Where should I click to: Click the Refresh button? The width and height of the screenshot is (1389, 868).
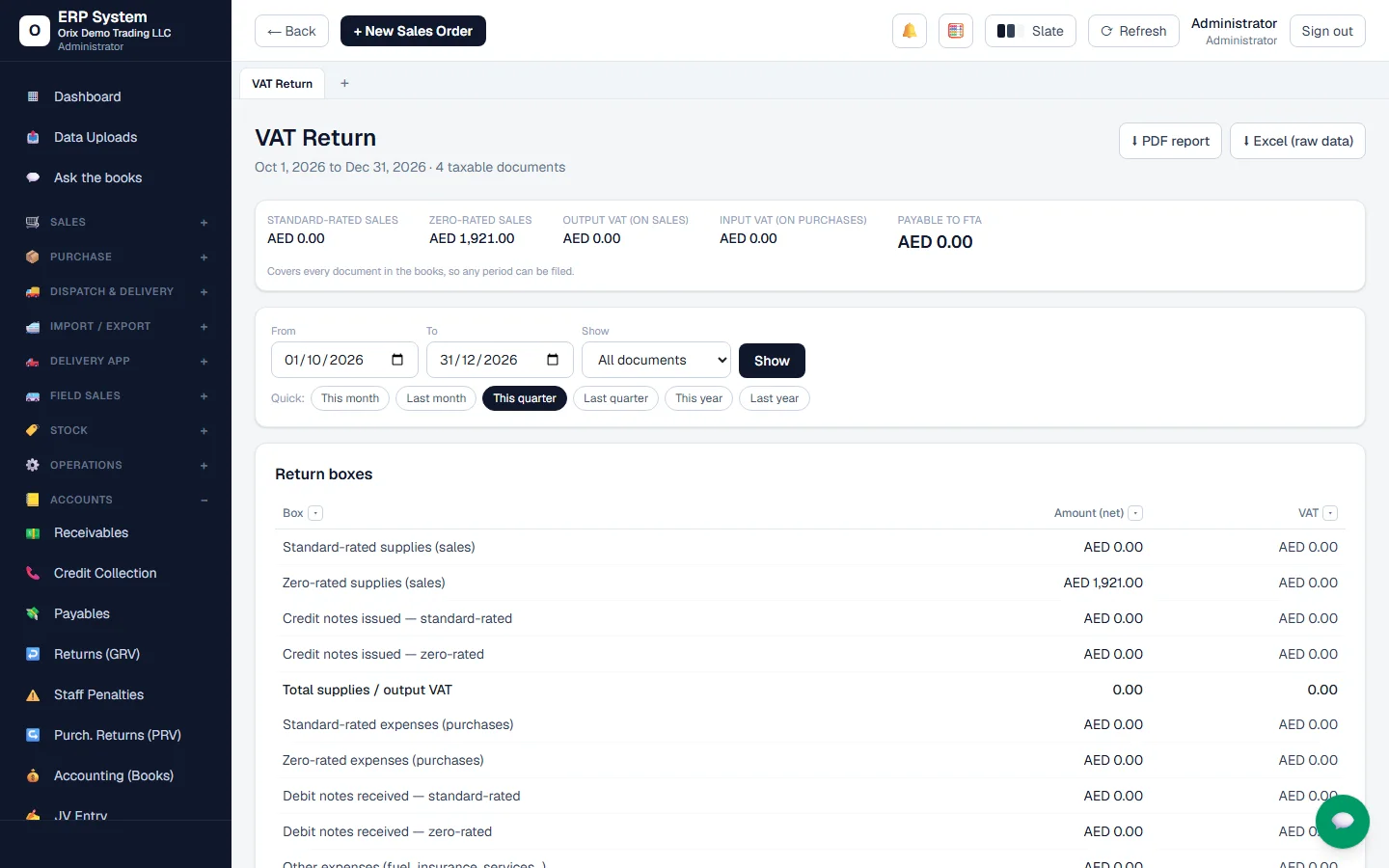pos(1133,31)
